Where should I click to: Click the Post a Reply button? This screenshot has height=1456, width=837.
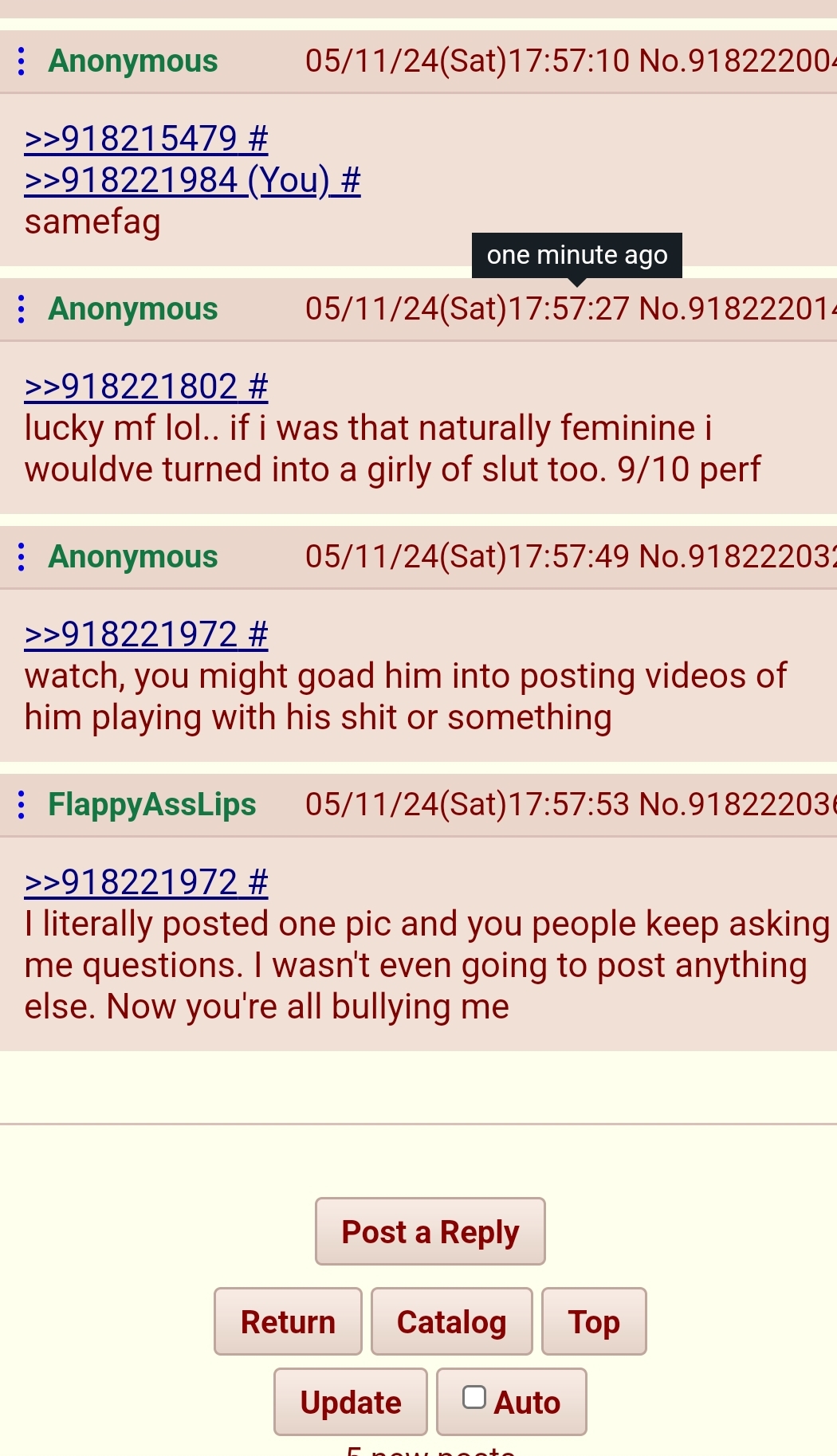(x=430, y=1231)
